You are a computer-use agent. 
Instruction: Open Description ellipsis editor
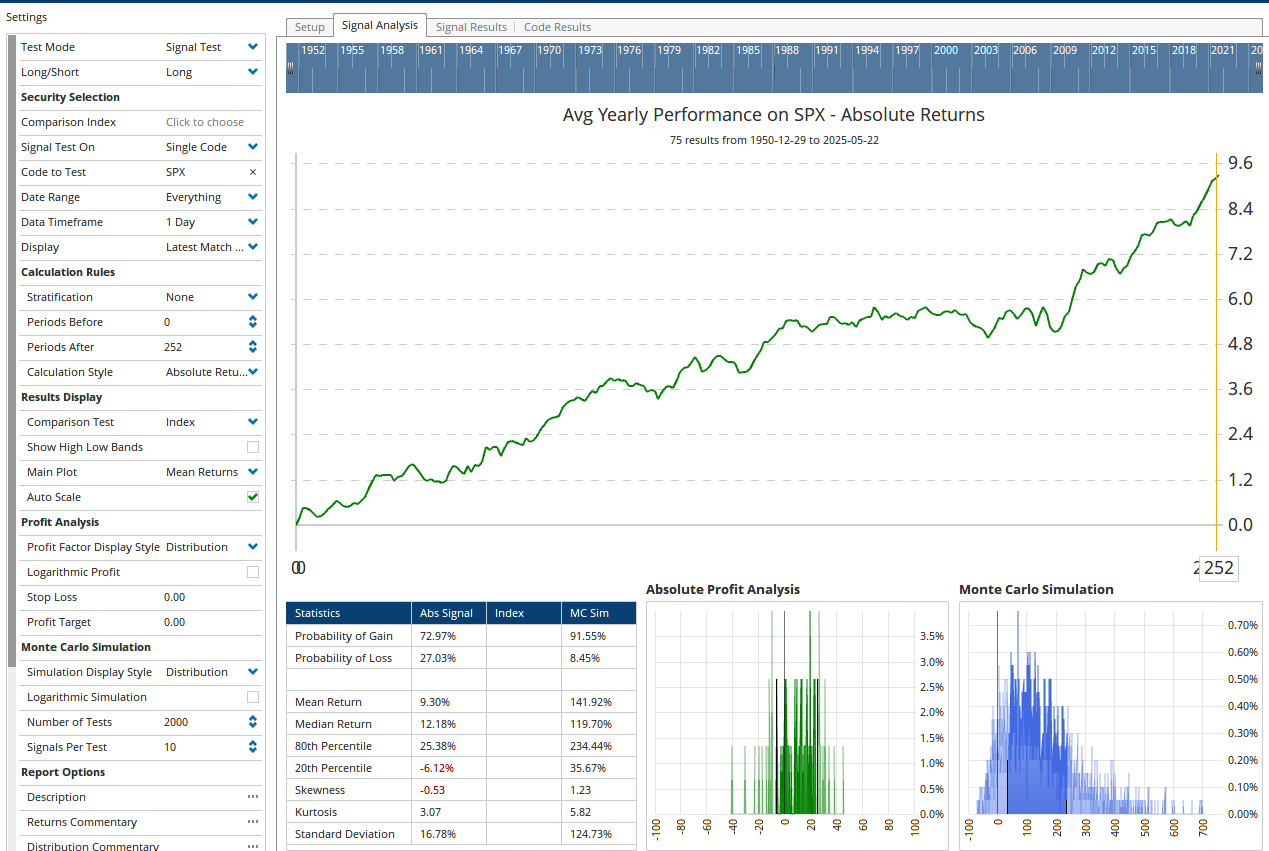click(x=252, y=797)
